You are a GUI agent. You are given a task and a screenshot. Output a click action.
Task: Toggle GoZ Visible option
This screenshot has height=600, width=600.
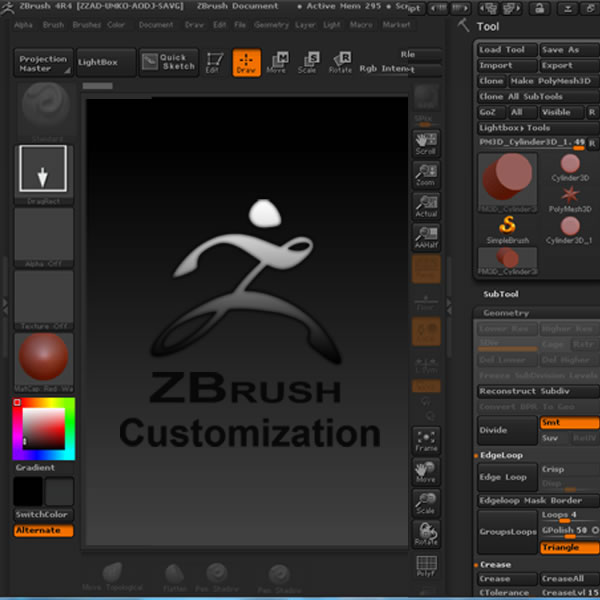561,112
